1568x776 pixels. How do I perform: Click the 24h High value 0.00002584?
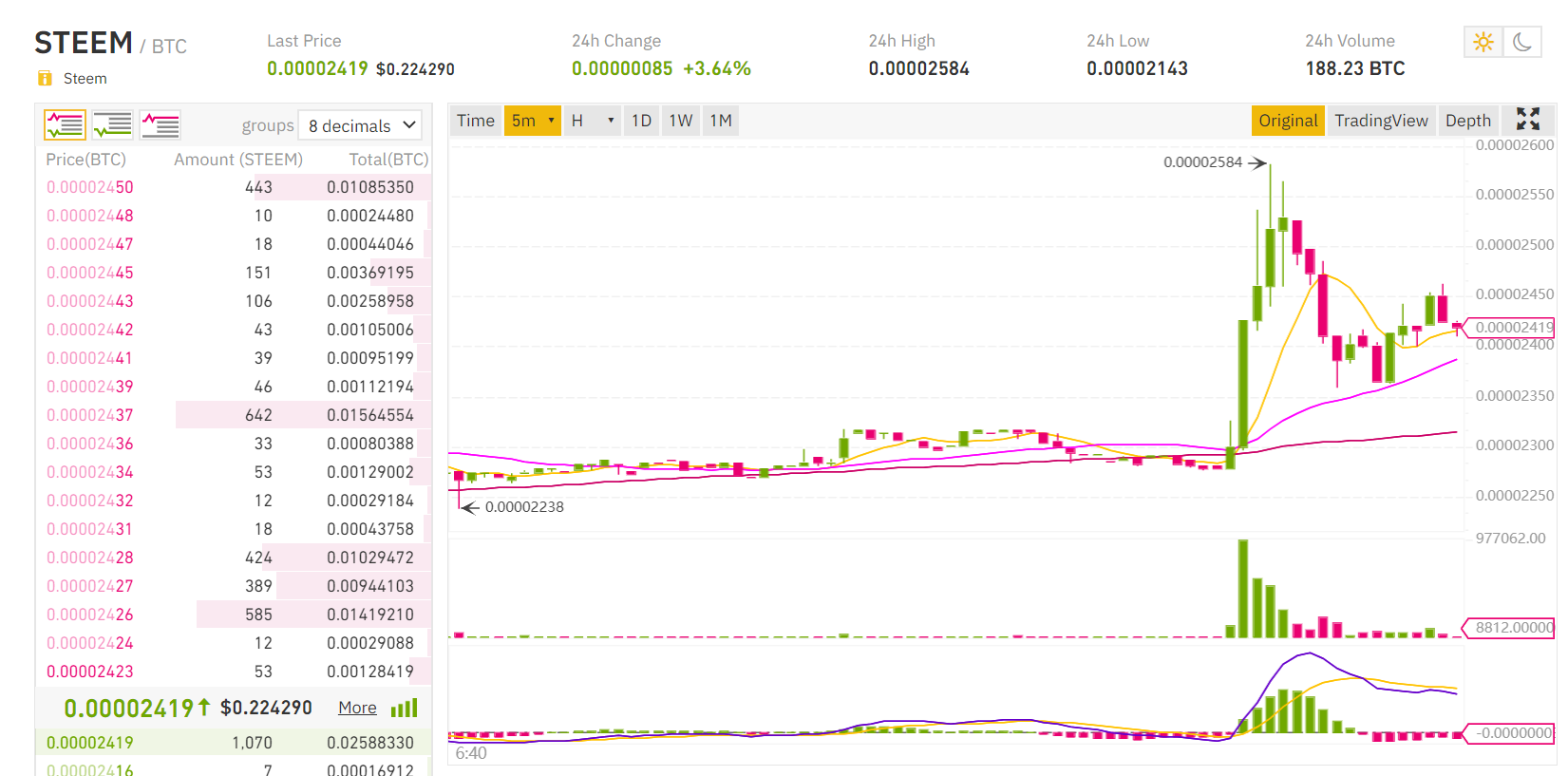[919, 68]
